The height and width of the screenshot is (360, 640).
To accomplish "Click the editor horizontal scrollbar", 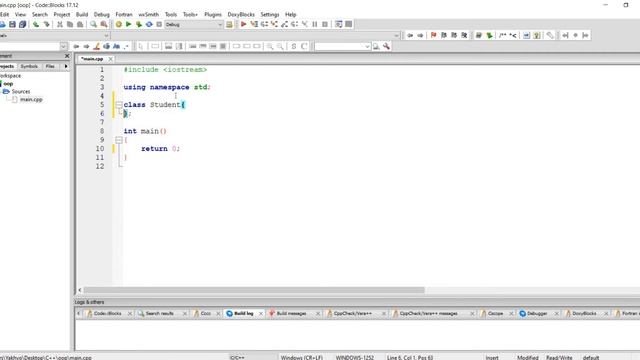I will [x=254, y=290].
